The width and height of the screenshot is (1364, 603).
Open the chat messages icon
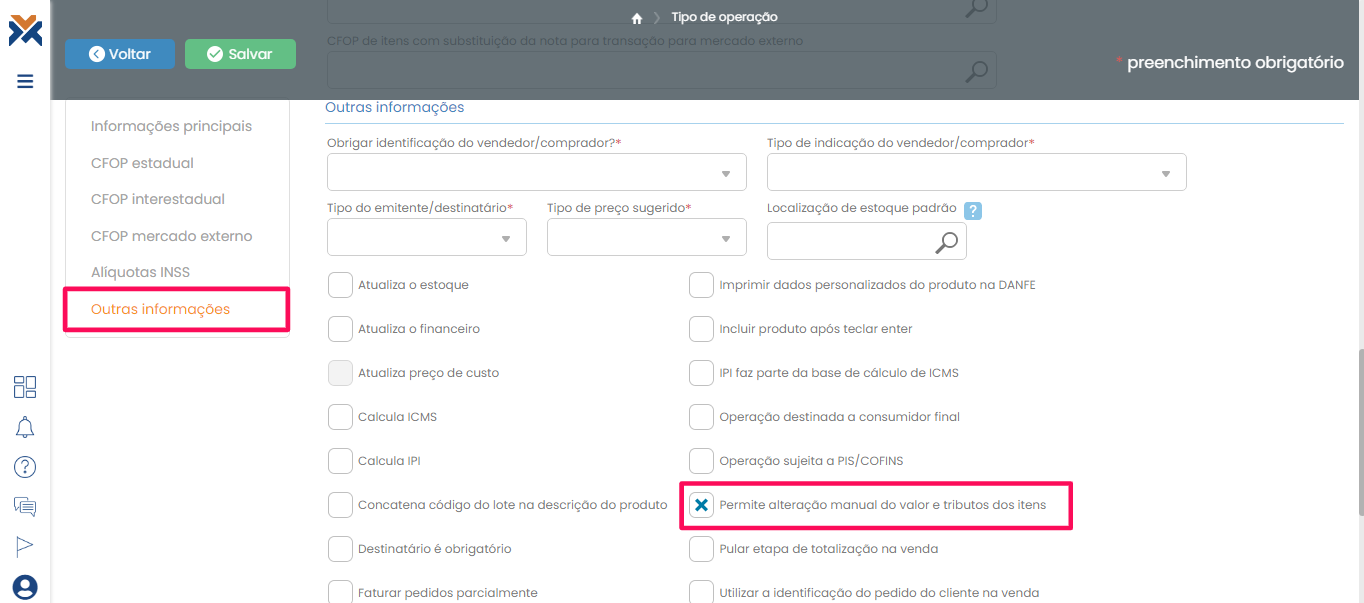point(25,506)
